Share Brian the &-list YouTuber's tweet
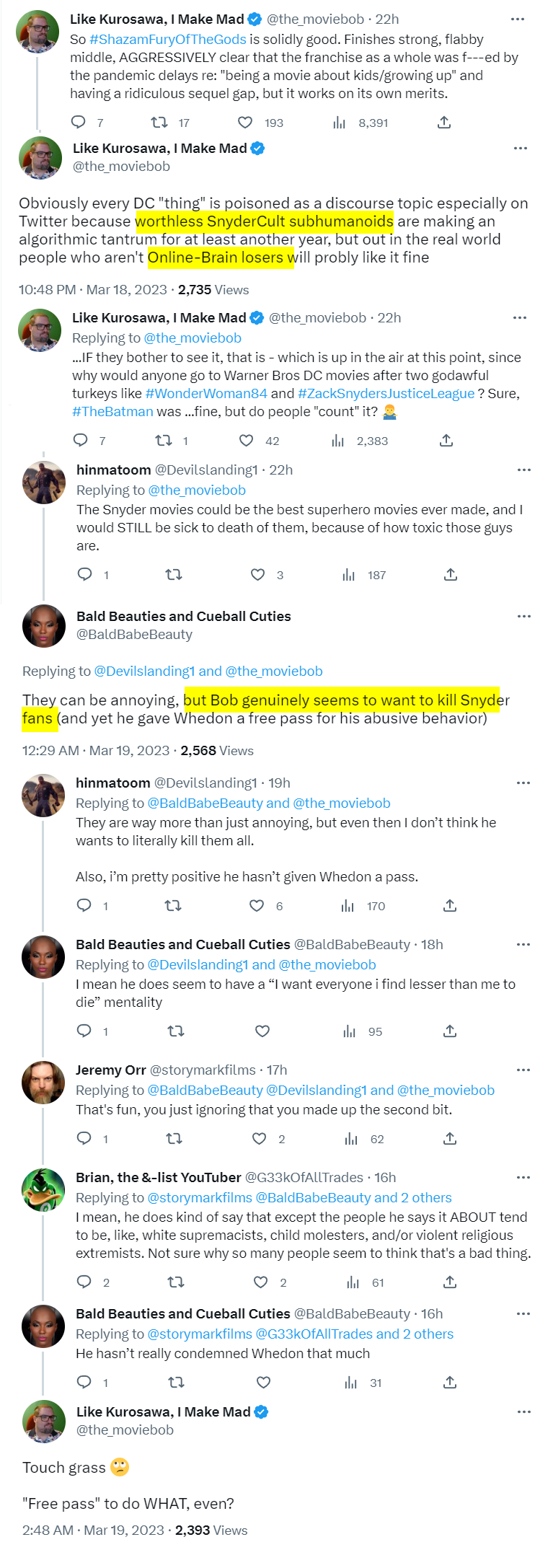 click(450, 1282)
